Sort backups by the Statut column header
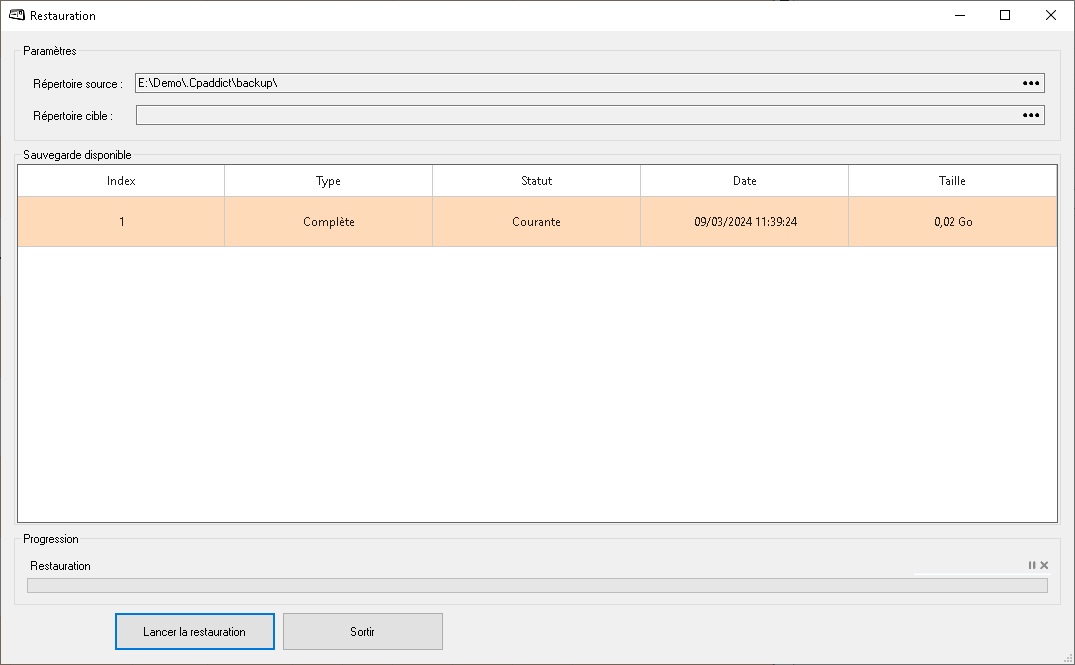Viewport: 1075px width, 665px height. [536, 181]
